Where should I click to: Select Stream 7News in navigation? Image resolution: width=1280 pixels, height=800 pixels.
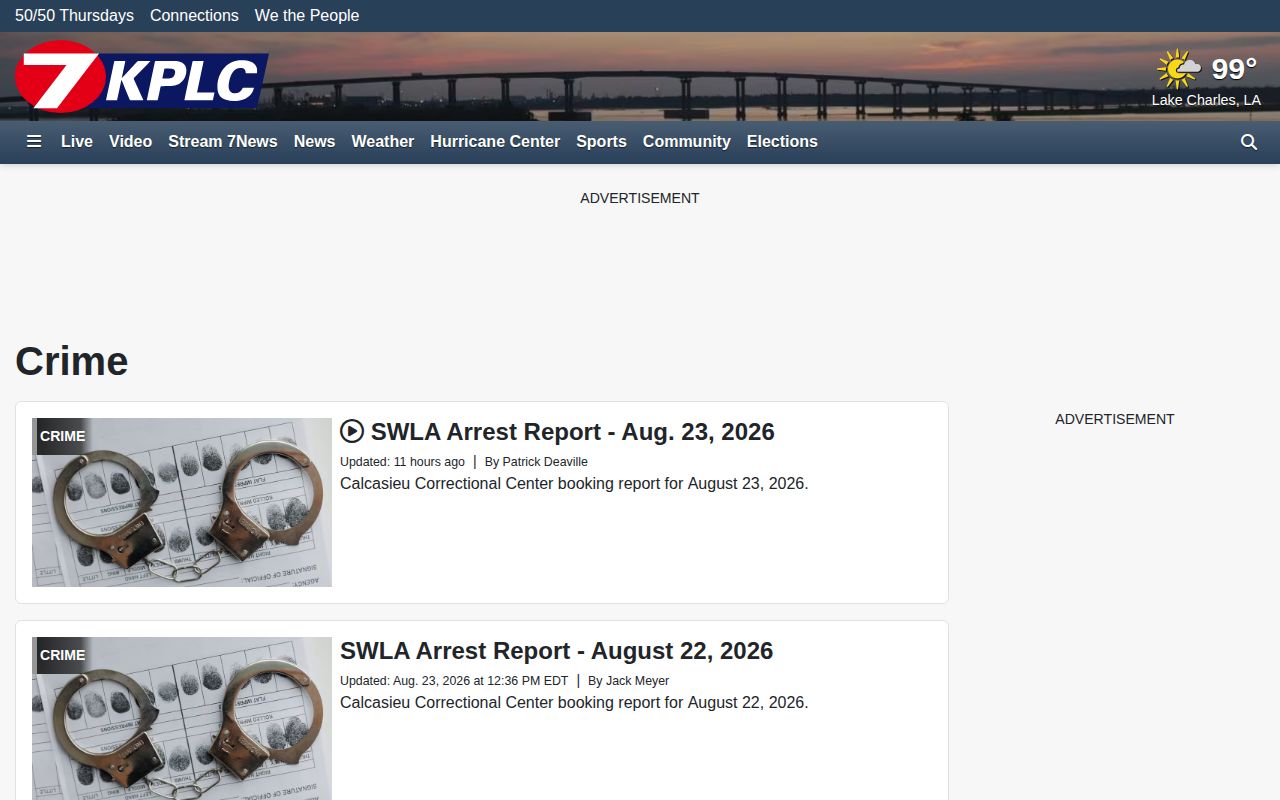[x=223, y=142]
